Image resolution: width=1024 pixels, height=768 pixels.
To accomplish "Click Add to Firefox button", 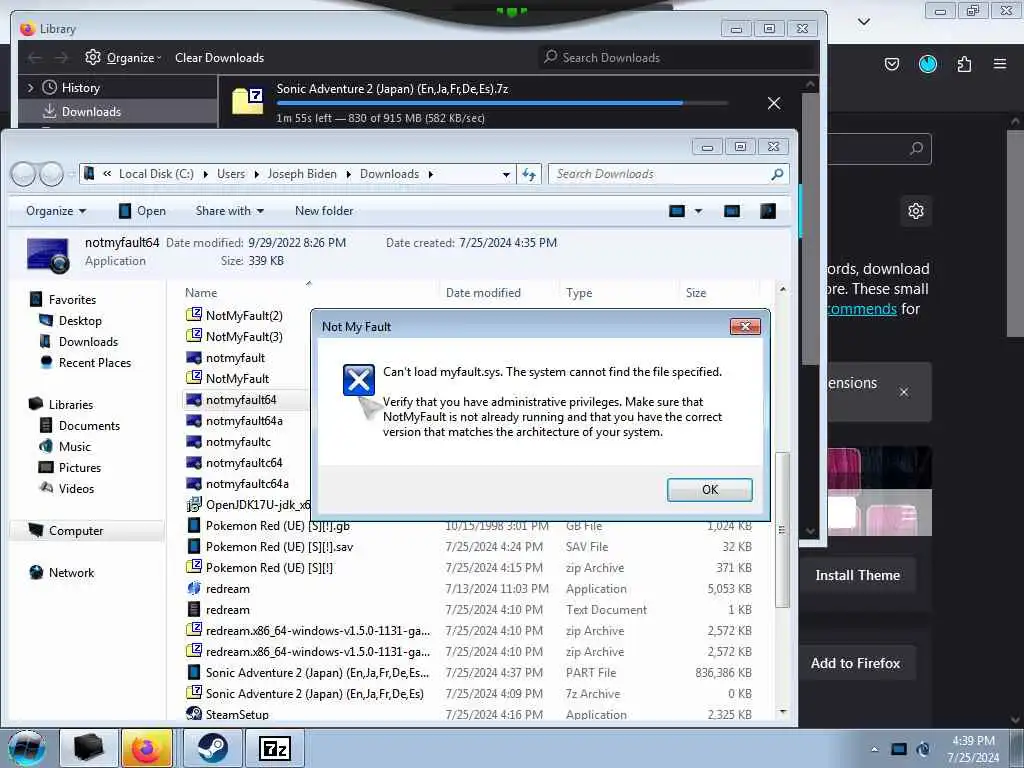I will click(856, 664).
